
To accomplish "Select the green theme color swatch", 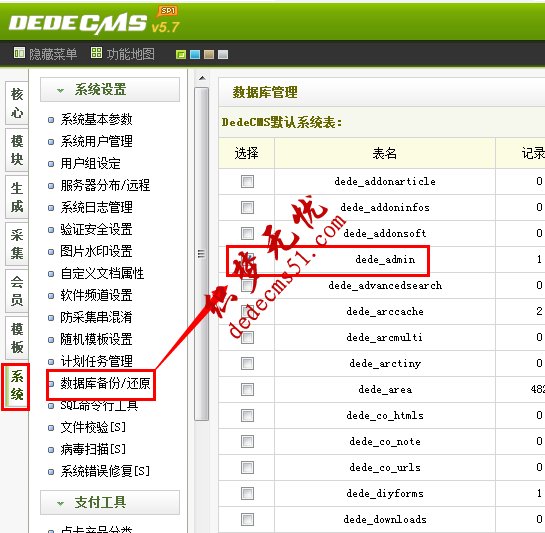I will (x=181, y=55).
